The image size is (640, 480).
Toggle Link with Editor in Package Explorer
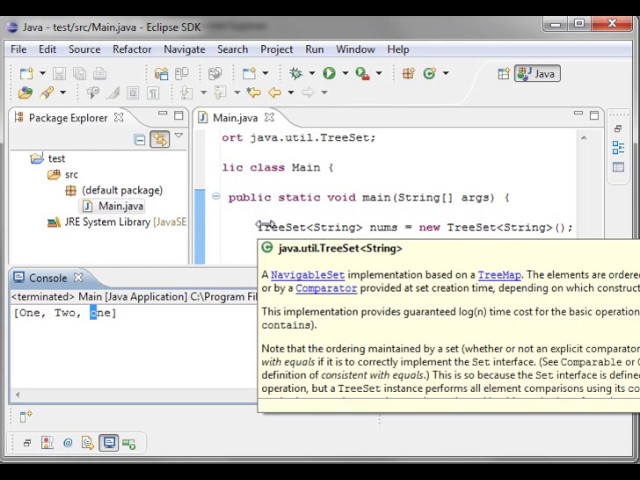(x=160, y=140)
